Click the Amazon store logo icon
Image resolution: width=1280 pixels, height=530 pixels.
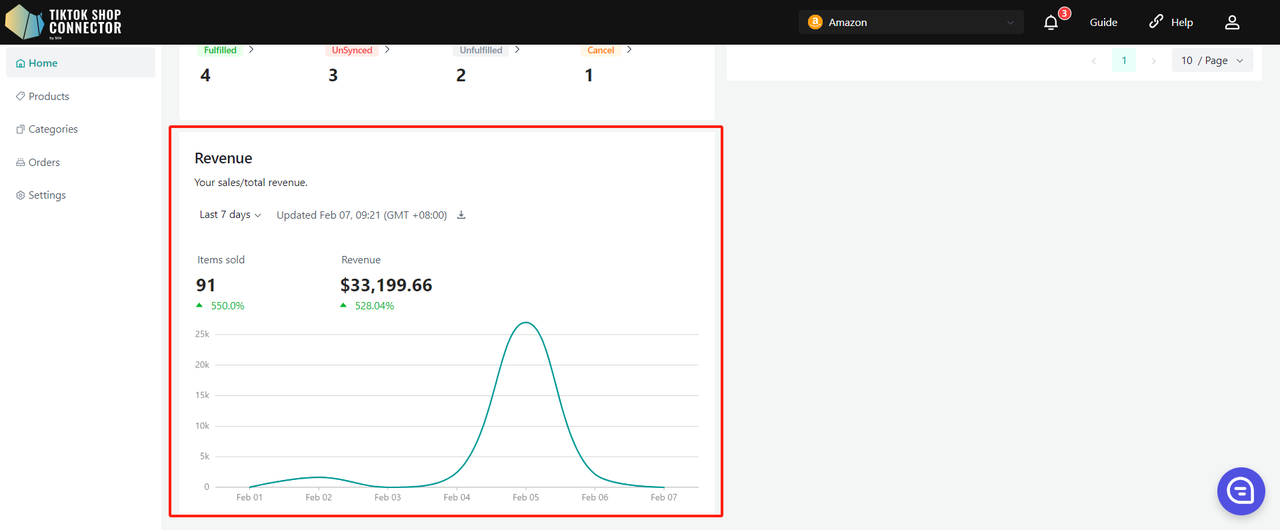tap(815, 22)
